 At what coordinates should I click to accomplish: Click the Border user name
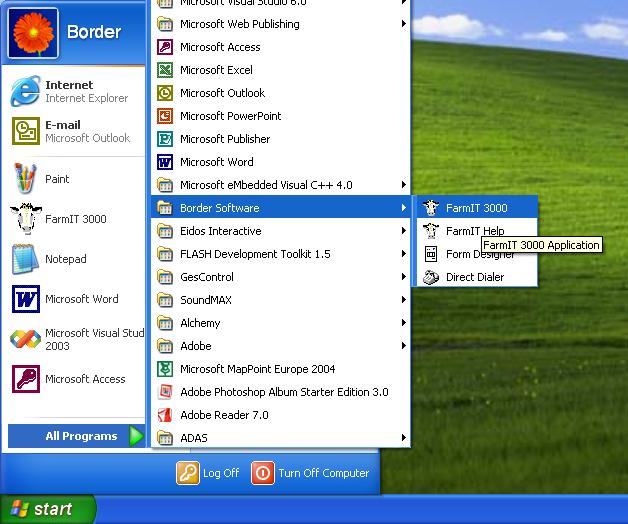click(x=94, y=32)
